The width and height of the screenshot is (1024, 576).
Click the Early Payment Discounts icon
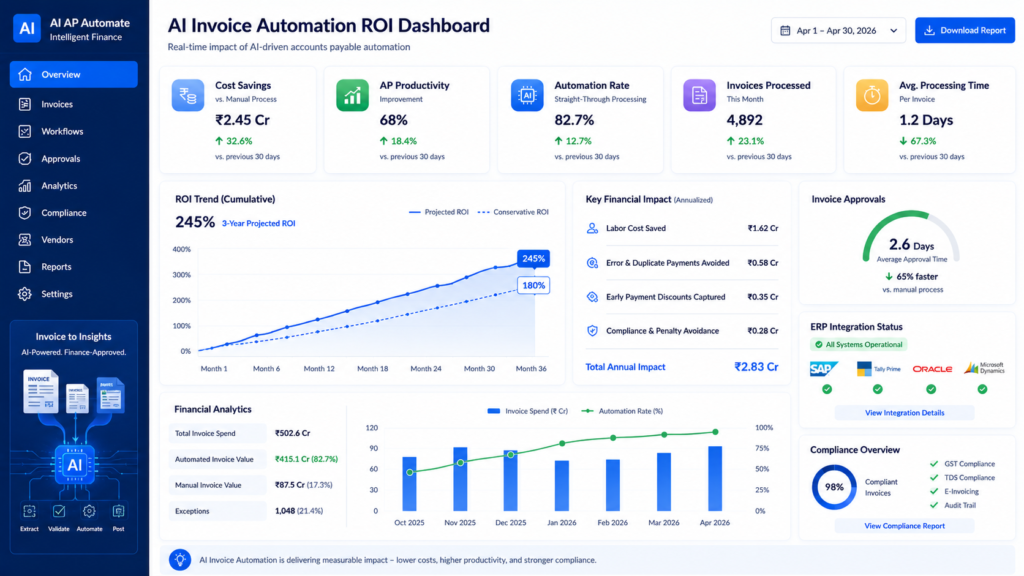(592, 297)
